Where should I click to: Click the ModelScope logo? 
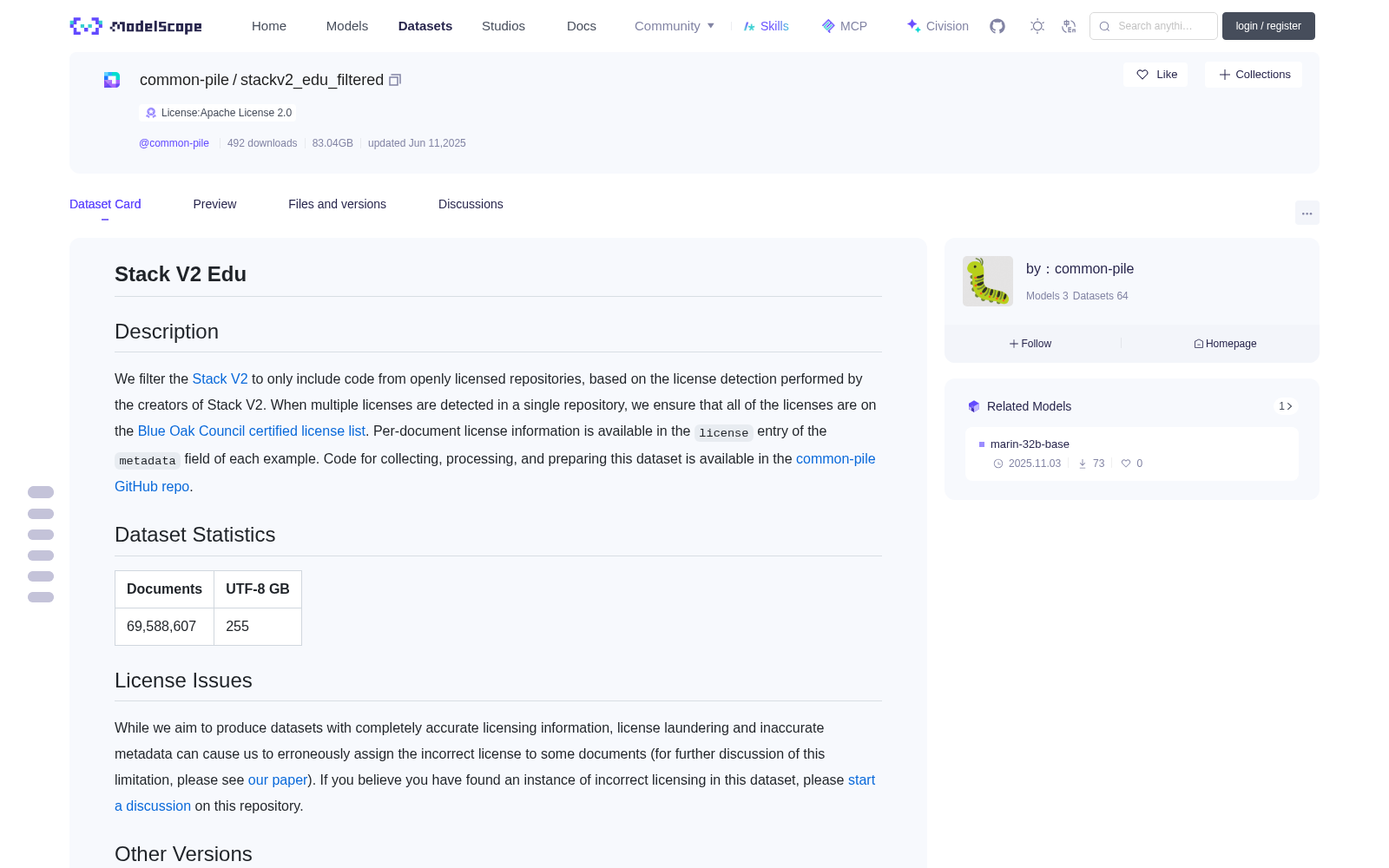[x=135, y=26]
